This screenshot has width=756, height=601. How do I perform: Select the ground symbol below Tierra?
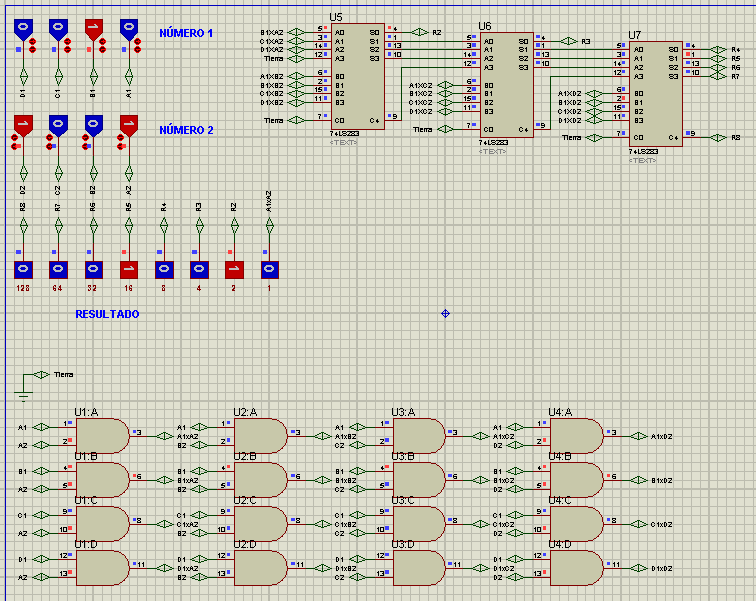(23, 396)
